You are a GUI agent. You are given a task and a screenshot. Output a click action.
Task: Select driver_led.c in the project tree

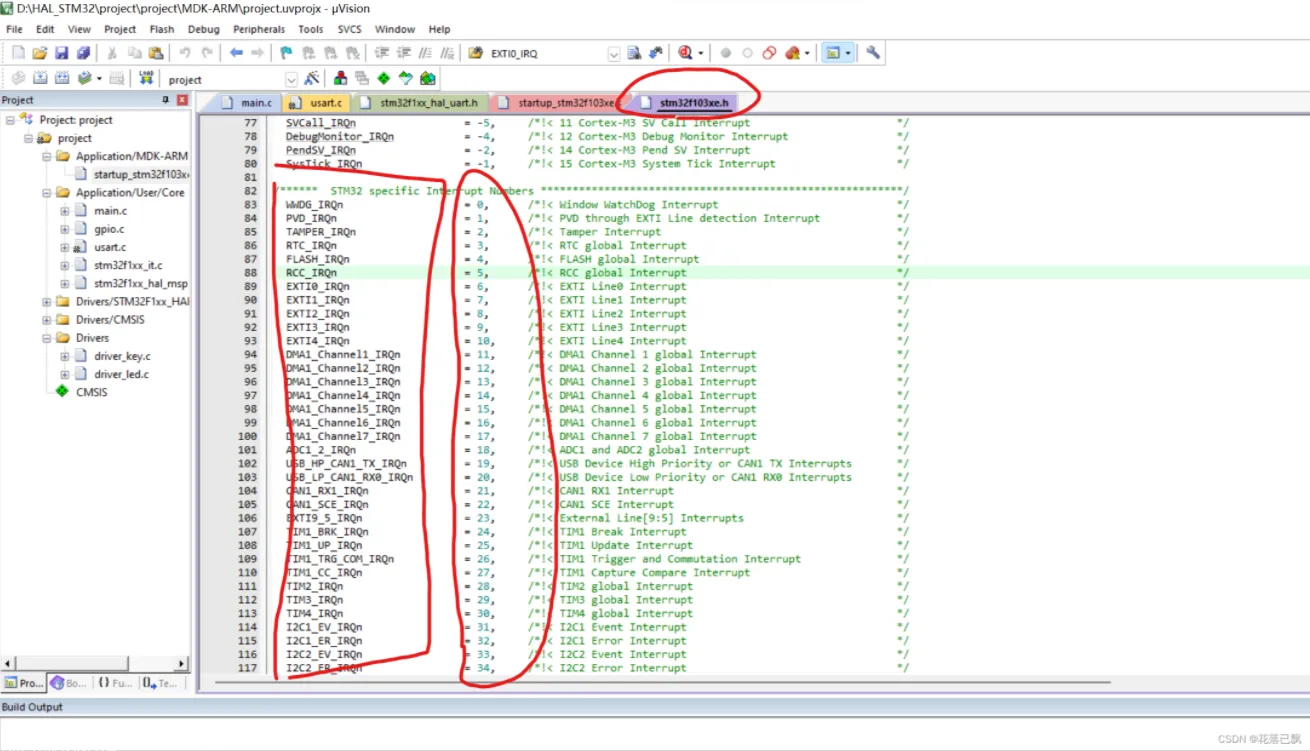tap(122, 374)
